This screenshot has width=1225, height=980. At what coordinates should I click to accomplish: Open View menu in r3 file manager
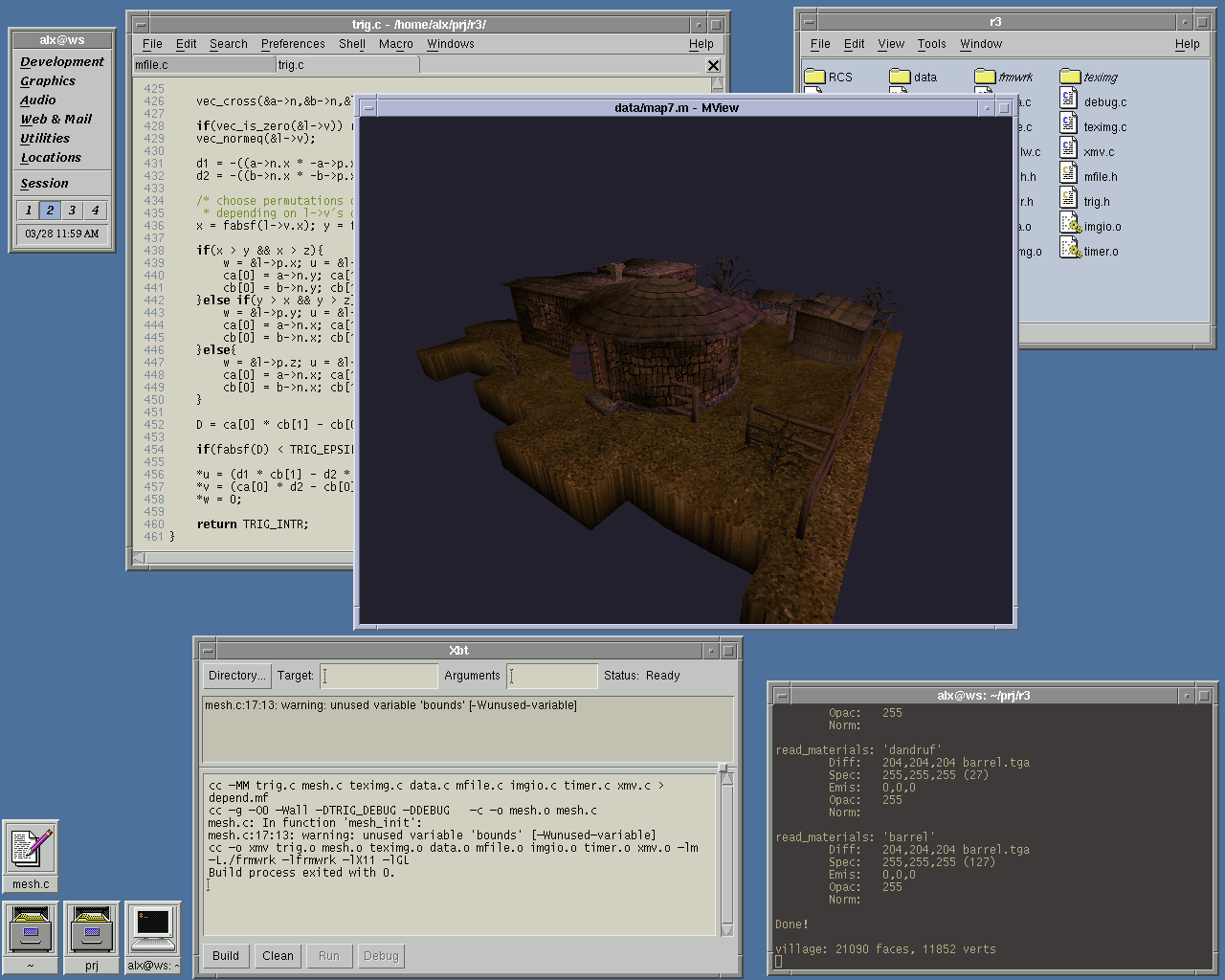point(891,44)
